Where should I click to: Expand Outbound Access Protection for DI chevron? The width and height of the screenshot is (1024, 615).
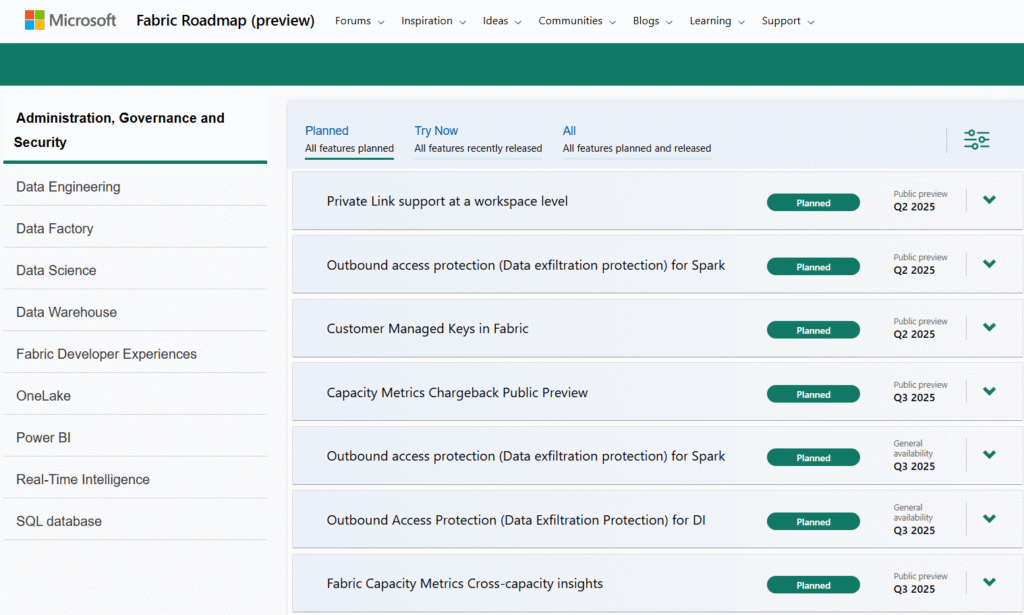coord(989,518)
